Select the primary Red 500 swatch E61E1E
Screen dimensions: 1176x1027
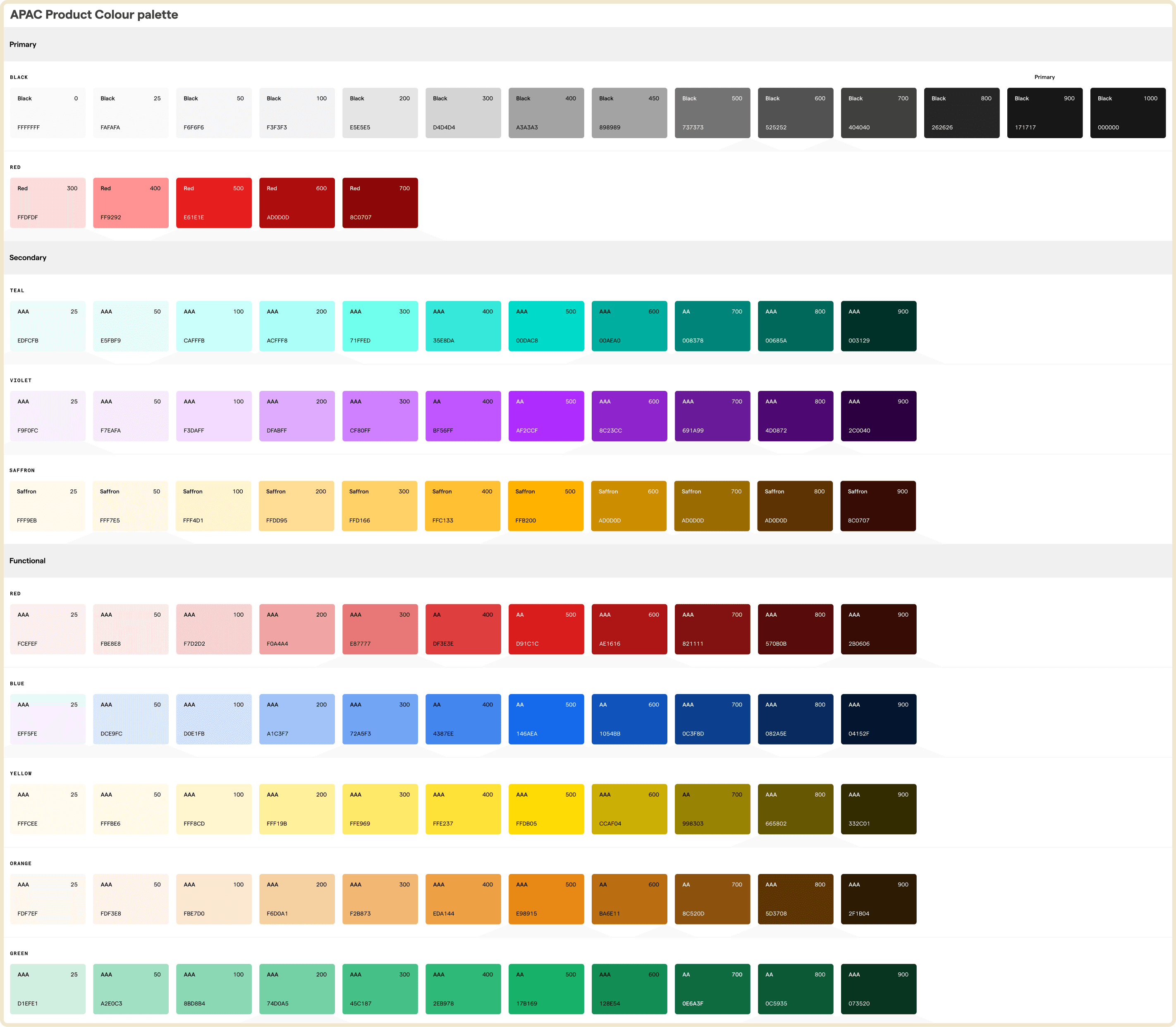pyautogui.click(x=214, y=203)
